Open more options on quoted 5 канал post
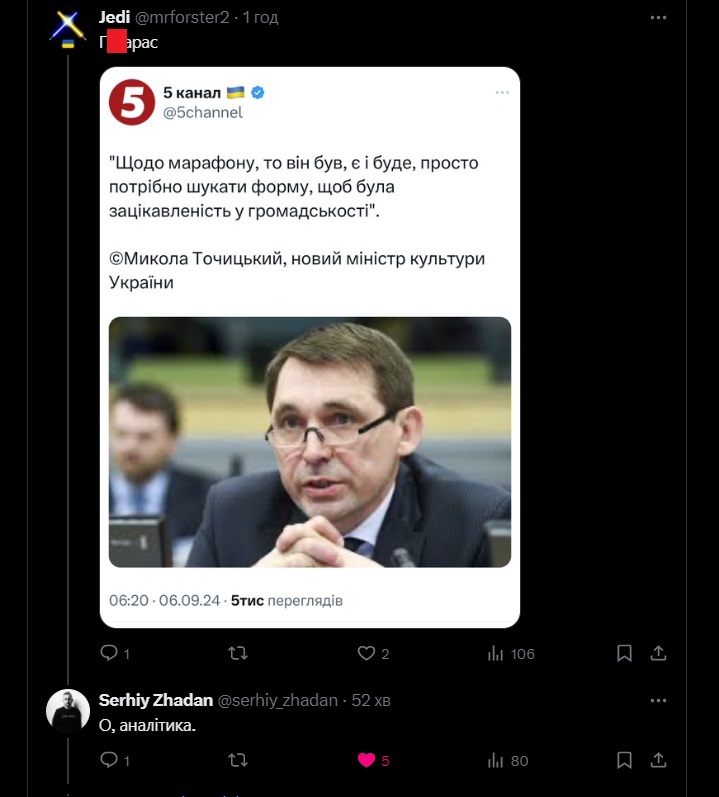 coord(502,93)
